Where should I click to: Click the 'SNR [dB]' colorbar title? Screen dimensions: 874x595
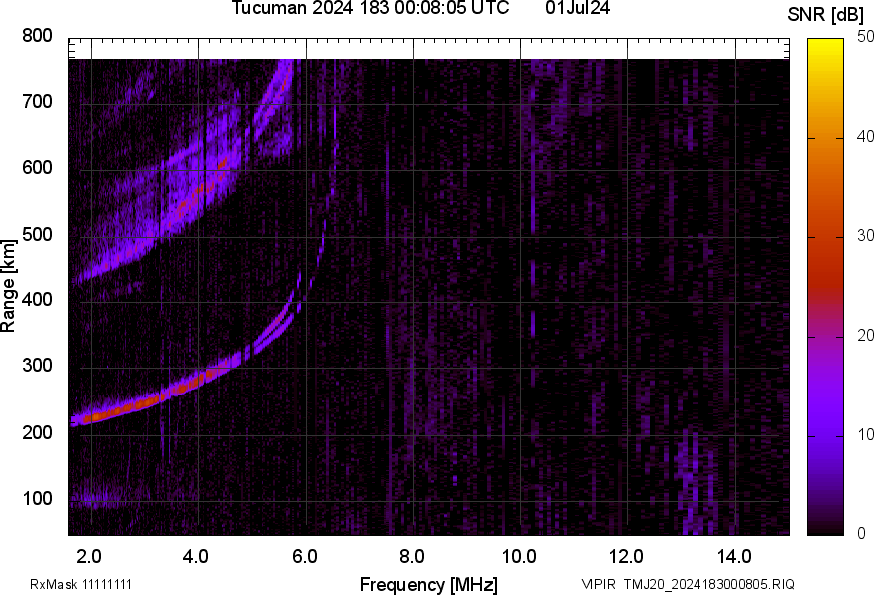[826, 14]
